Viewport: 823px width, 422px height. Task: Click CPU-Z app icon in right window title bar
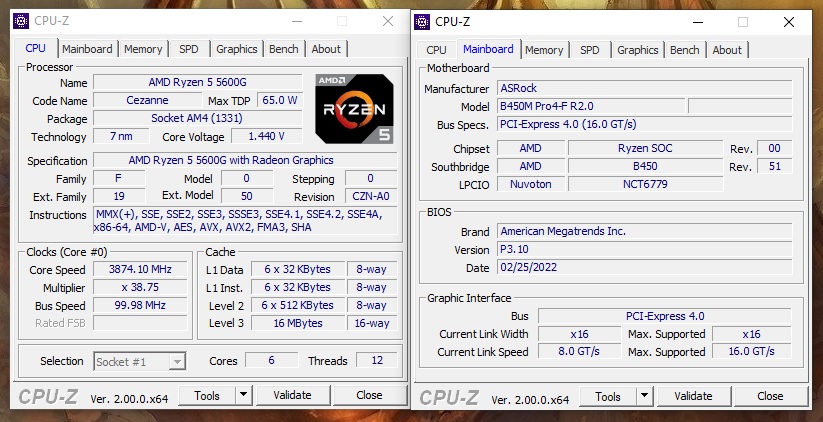click(421, 22)
